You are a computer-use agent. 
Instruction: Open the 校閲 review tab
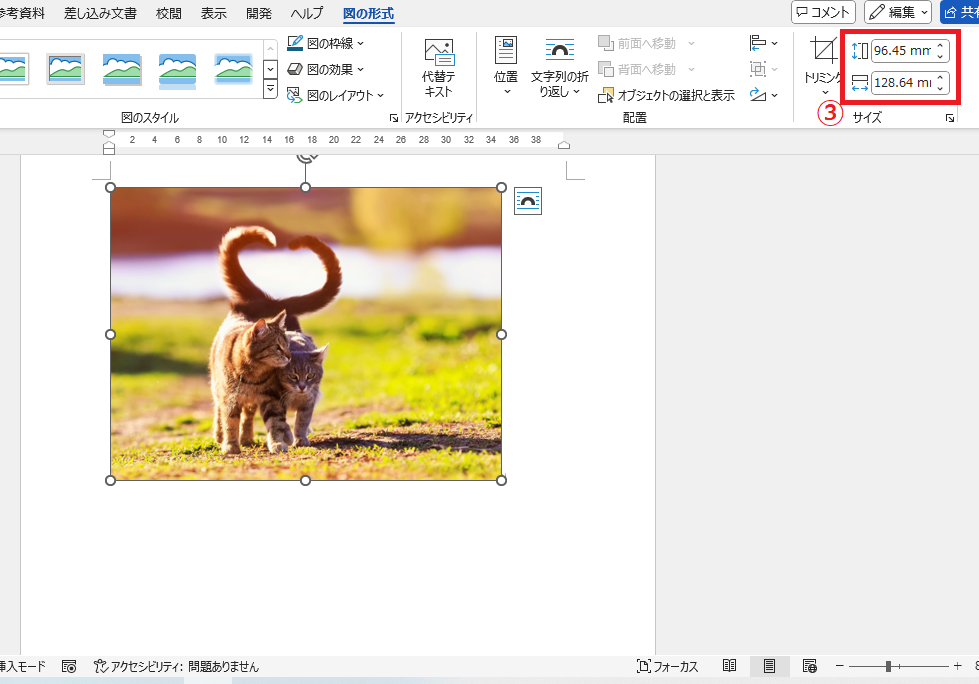point(169,13)
